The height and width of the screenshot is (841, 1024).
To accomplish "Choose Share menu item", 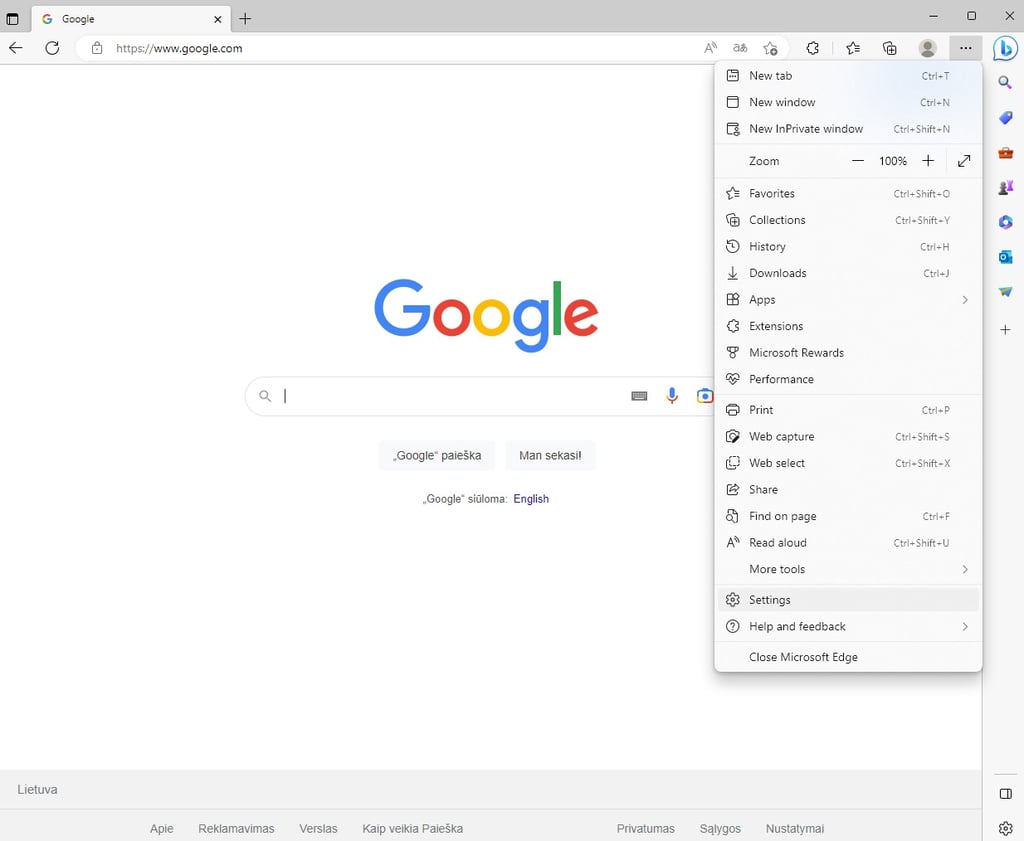I will pyautogui.click(x=848, y=490).
